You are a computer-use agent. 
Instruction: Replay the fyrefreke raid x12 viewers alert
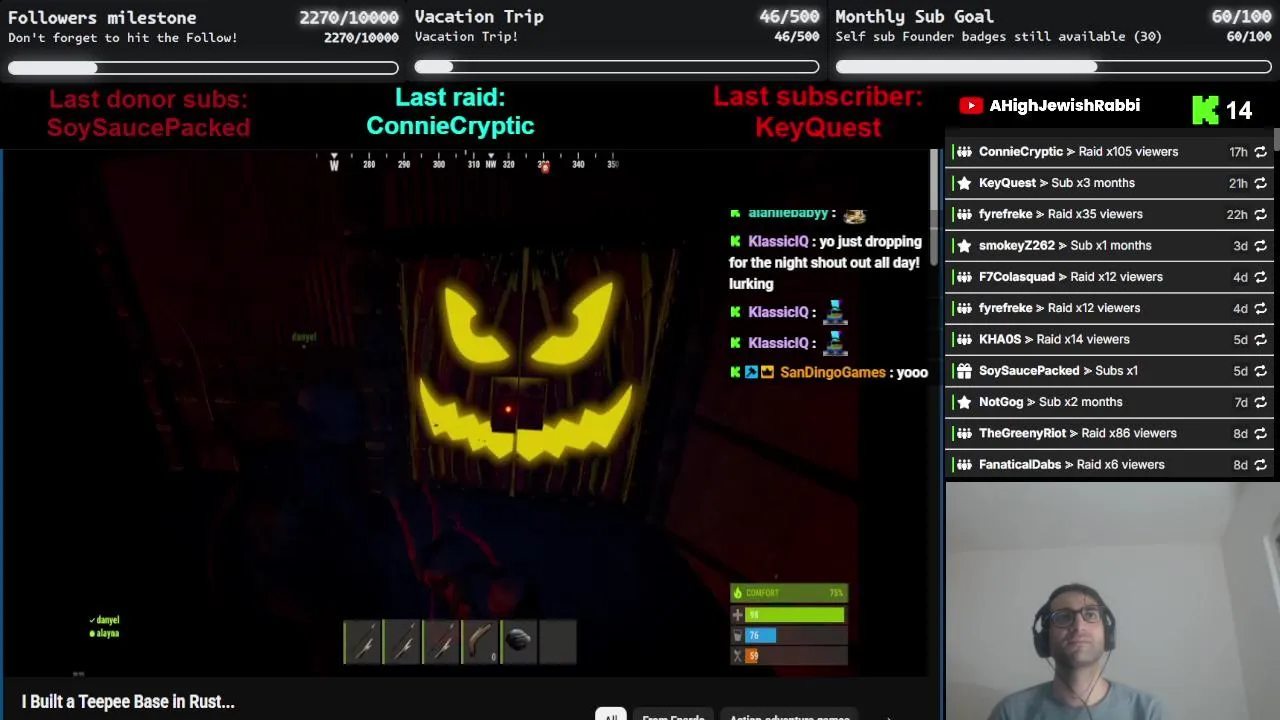click(x=1260, y=308)
